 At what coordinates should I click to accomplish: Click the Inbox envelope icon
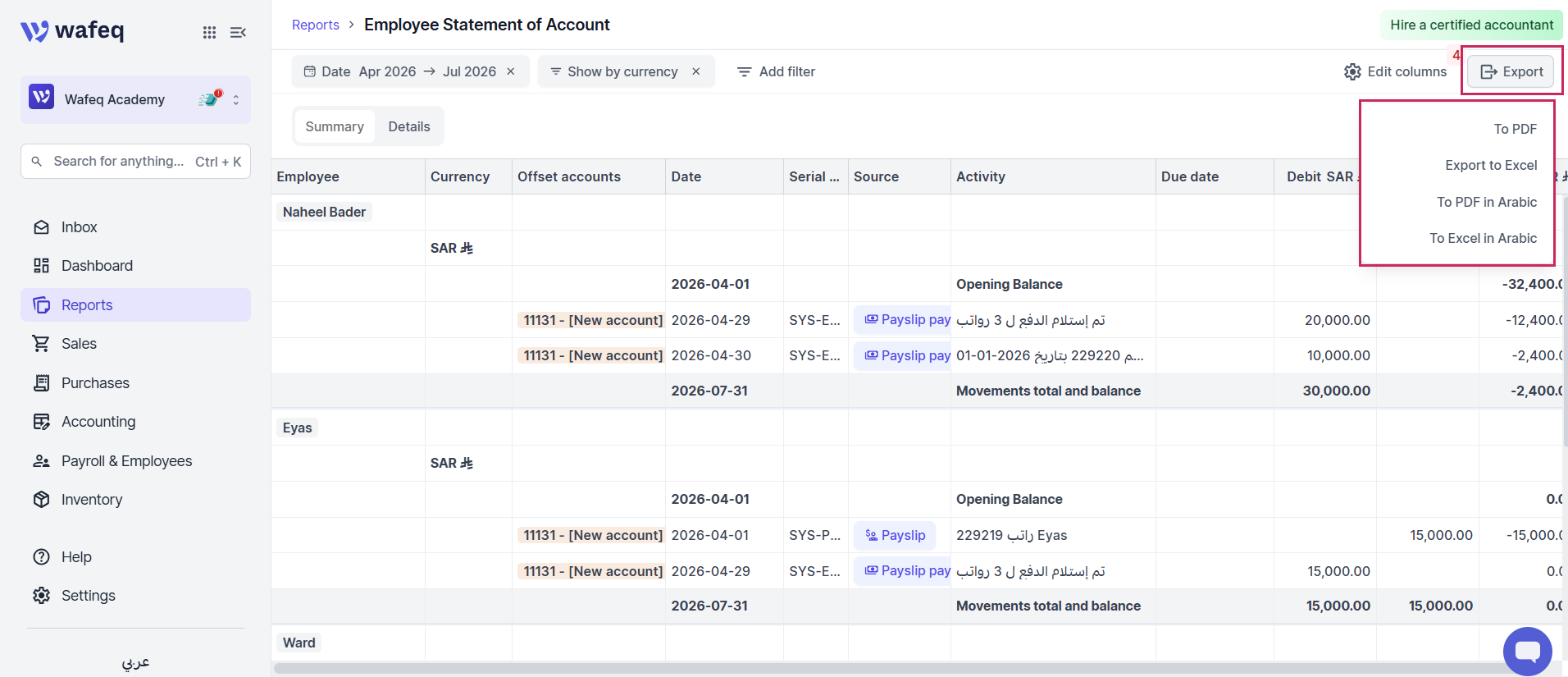[x=42, y=227]
